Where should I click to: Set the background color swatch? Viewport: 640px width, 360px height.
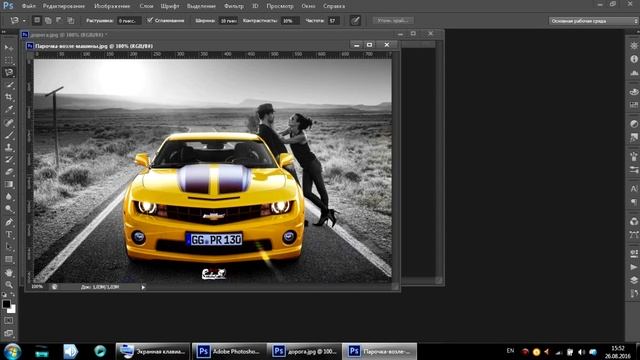click(x=11, y=309)
